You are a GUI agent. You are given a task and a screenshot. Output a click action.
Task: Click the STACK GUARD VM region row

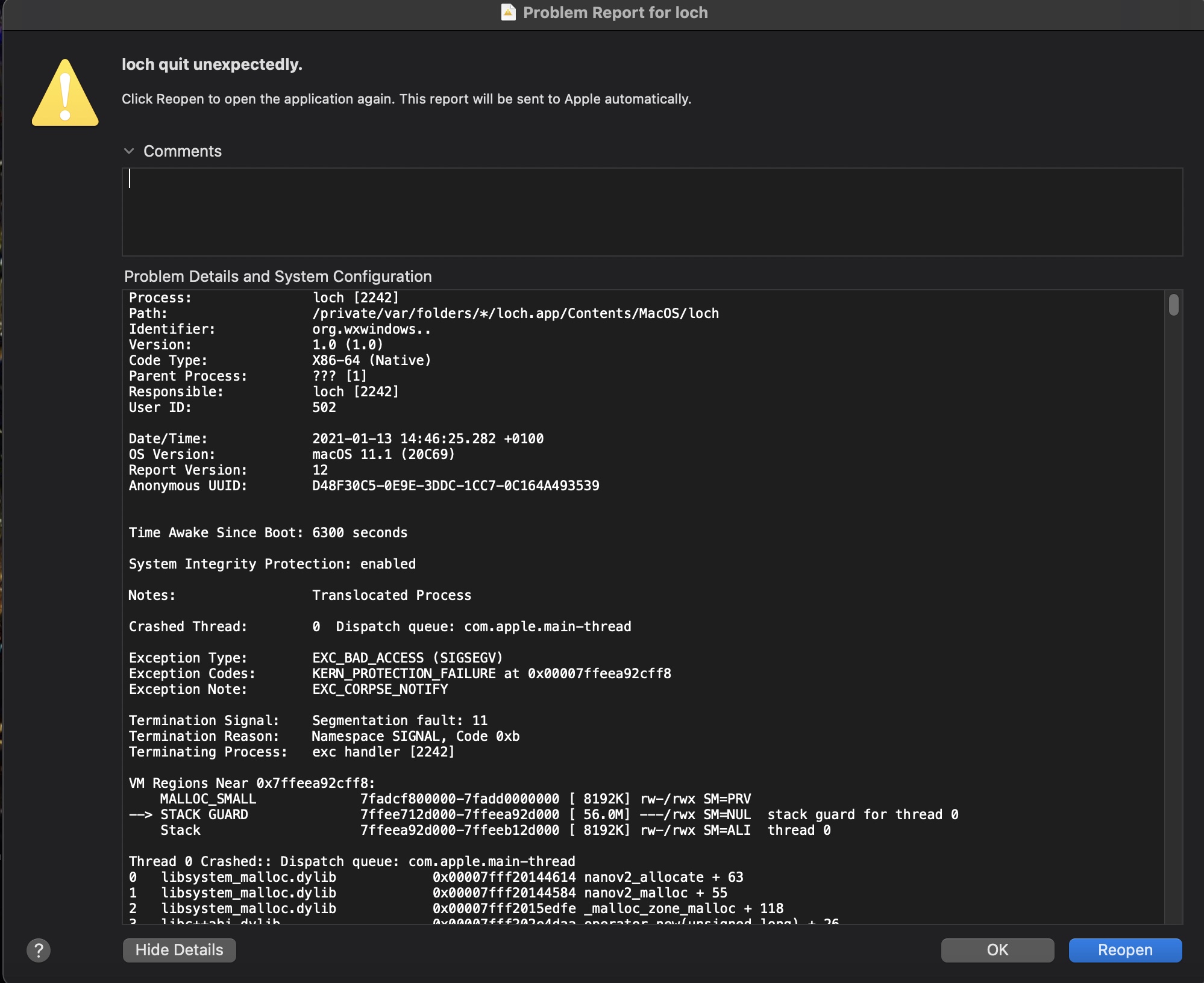click(544, 814)
